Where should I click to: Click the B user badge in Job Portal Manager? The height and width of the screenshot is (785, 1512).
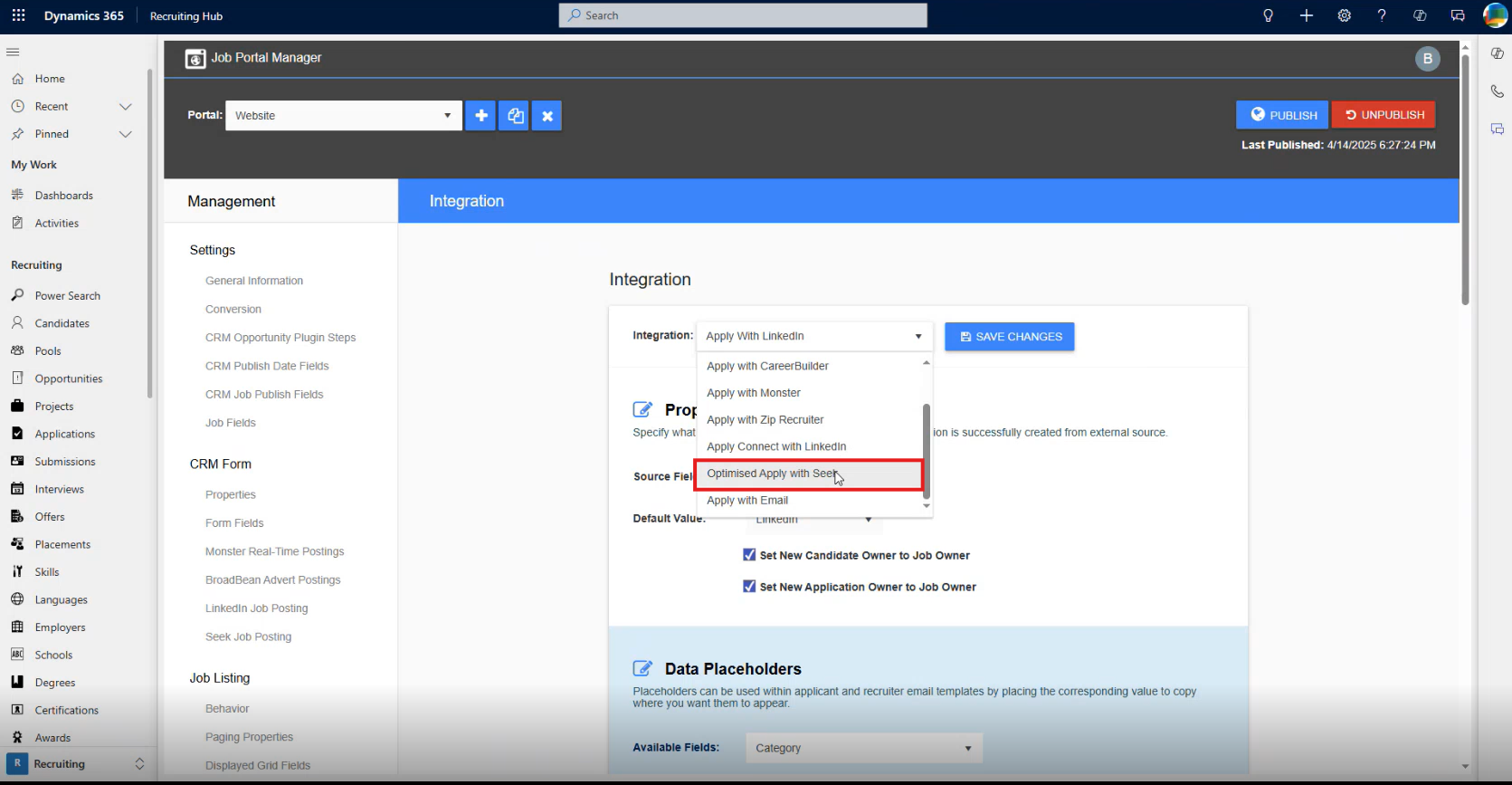click(x=1427, y=59)
